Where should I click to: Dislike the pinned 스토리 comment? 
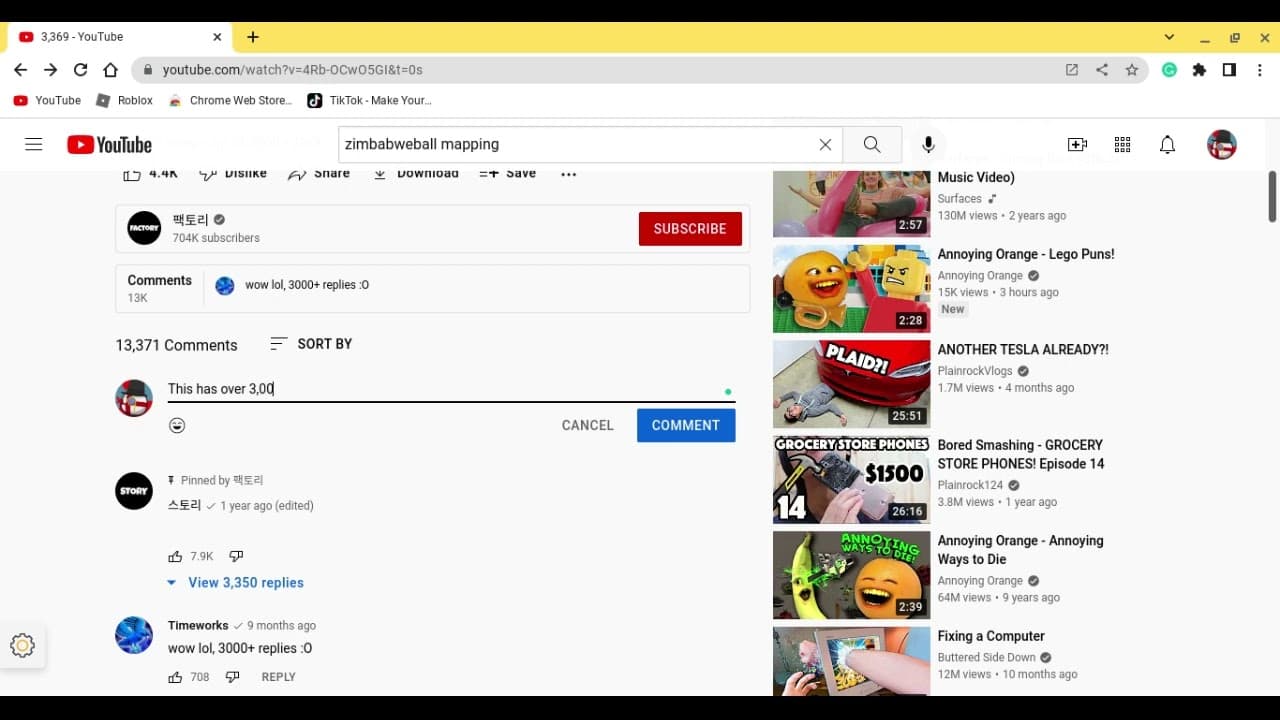point(236,556)
